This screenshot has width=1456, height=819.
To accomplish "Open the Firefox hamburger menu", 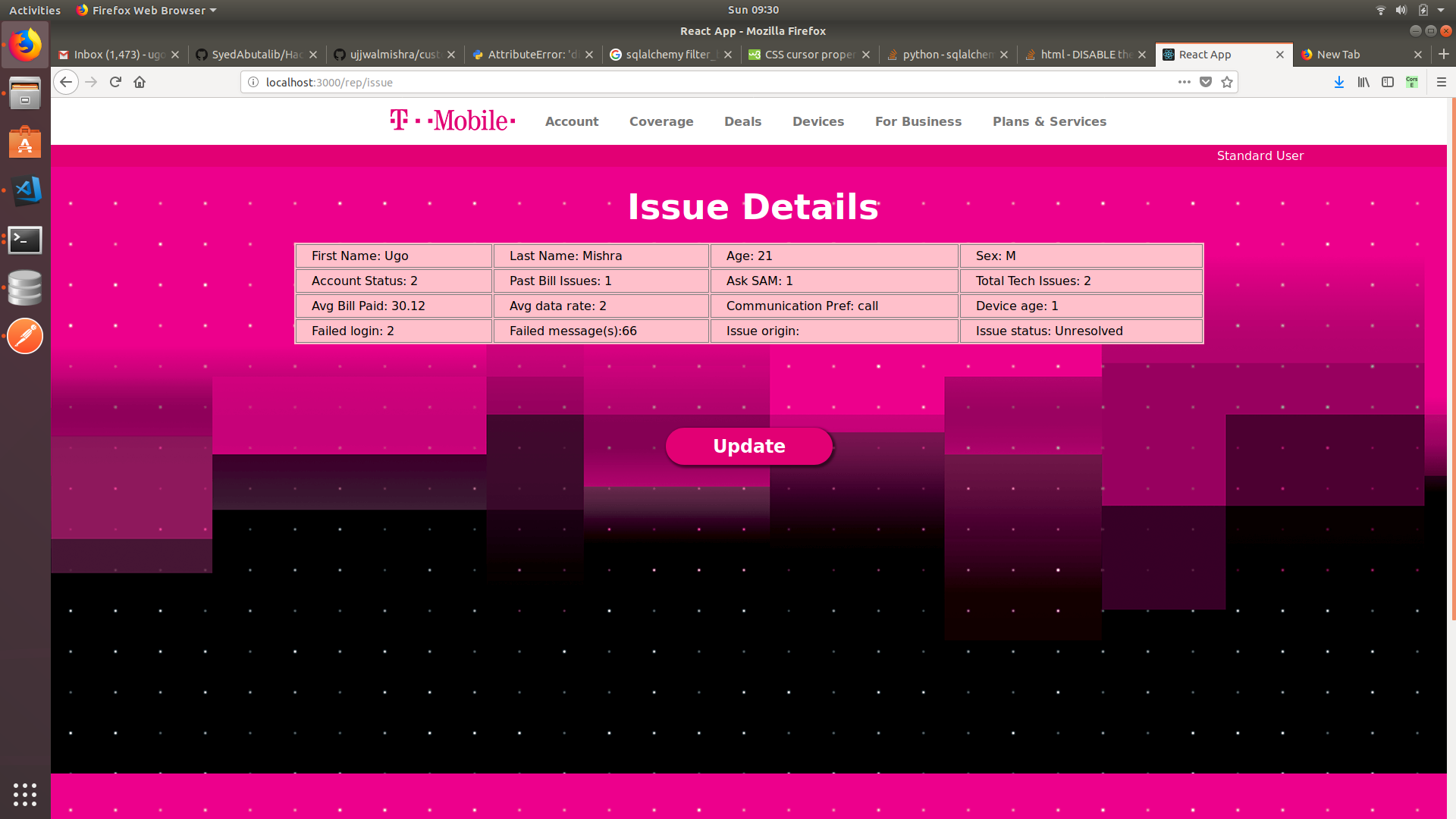I will click(x=1442, y=82).
